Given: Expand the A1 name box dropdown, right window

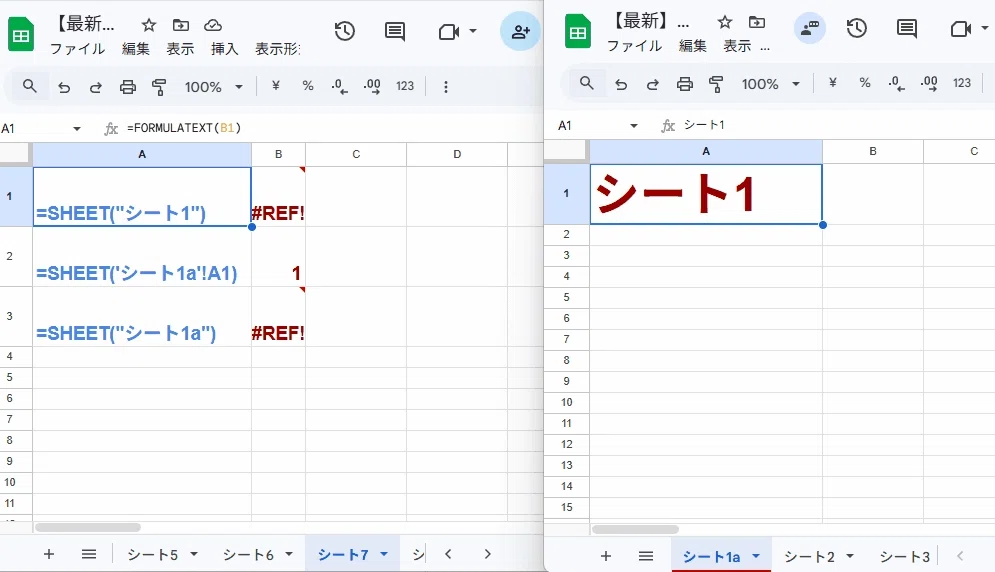Looking at the screenshot, I should point(633,126).
